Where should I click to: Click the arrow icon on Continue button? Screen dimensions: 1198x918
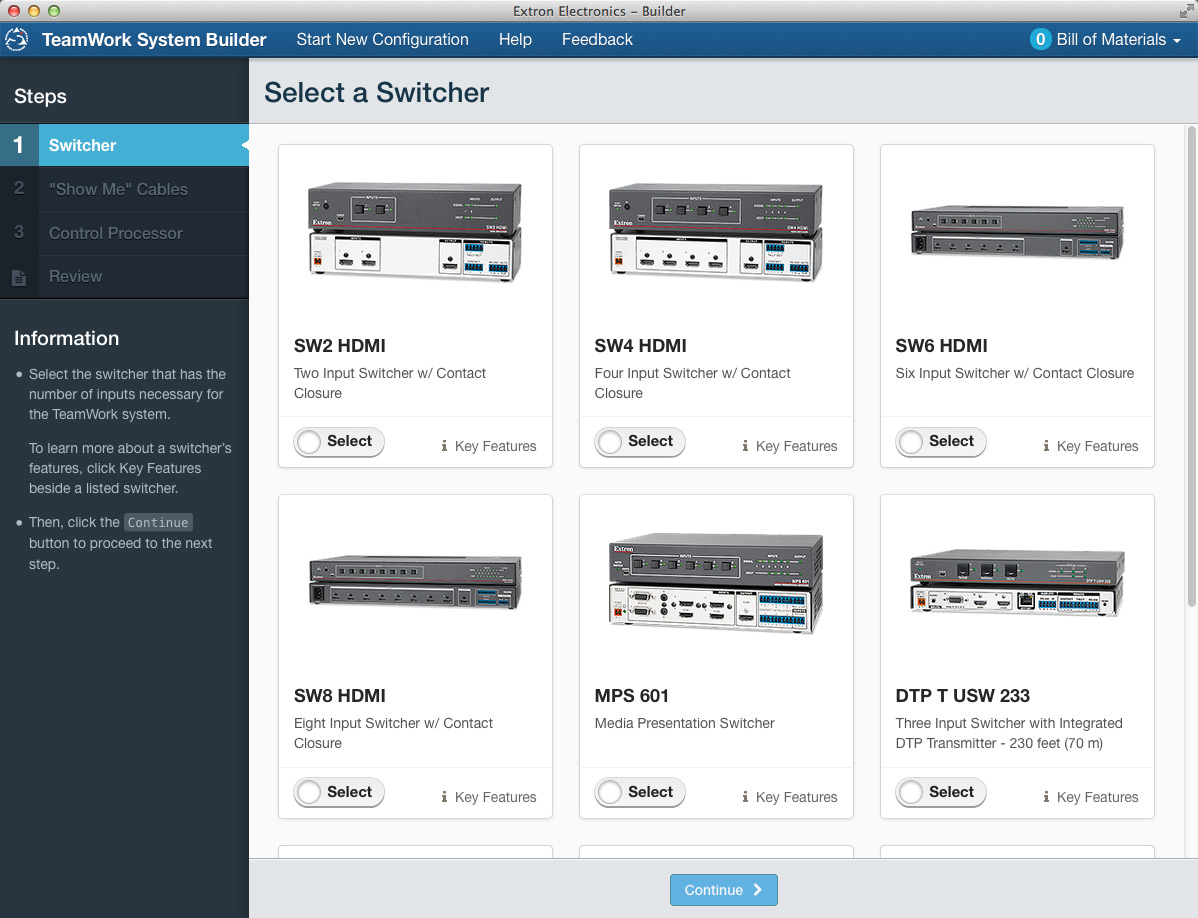point(757,890)
